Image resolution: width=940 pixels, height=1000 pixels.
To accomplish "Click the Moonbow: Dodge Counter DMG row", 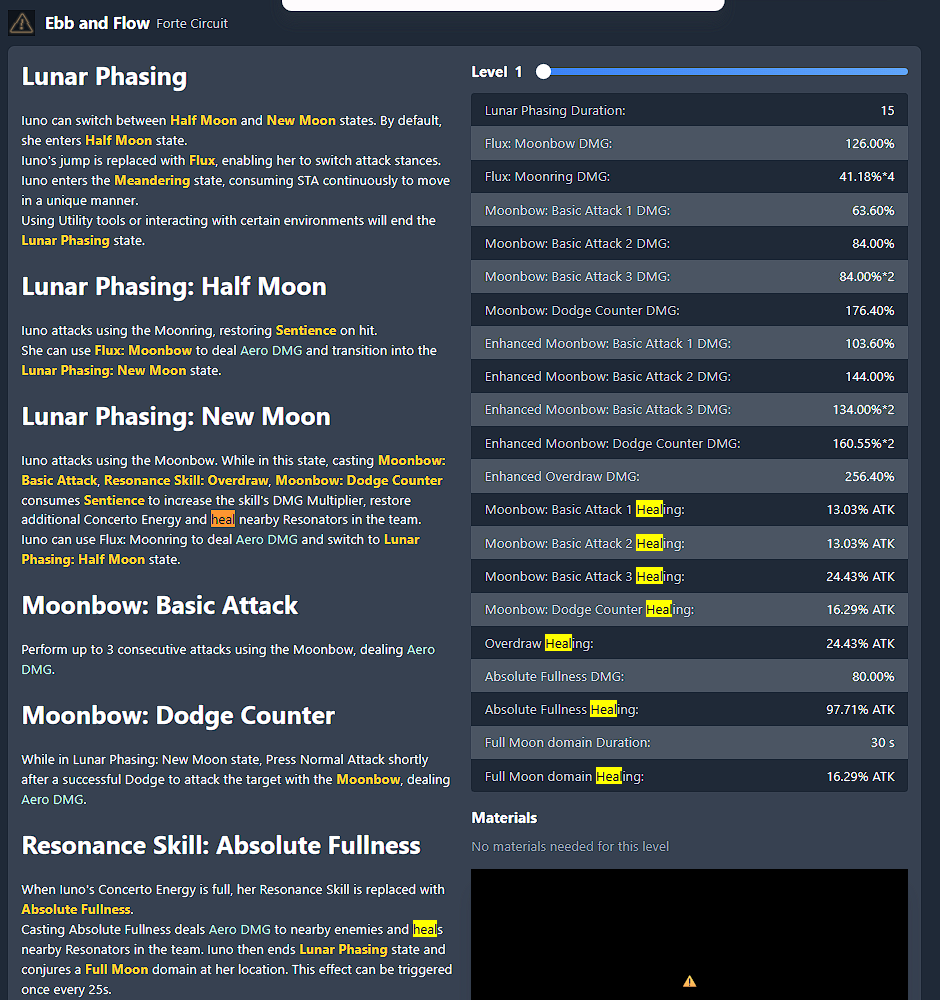I will point(689,311).
